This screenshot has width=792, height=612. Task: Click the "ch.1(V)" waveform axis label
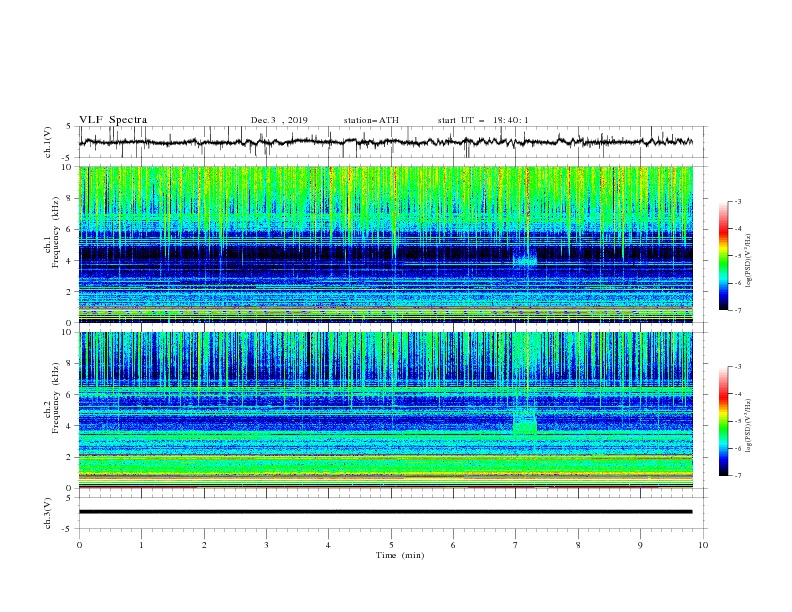48,142
